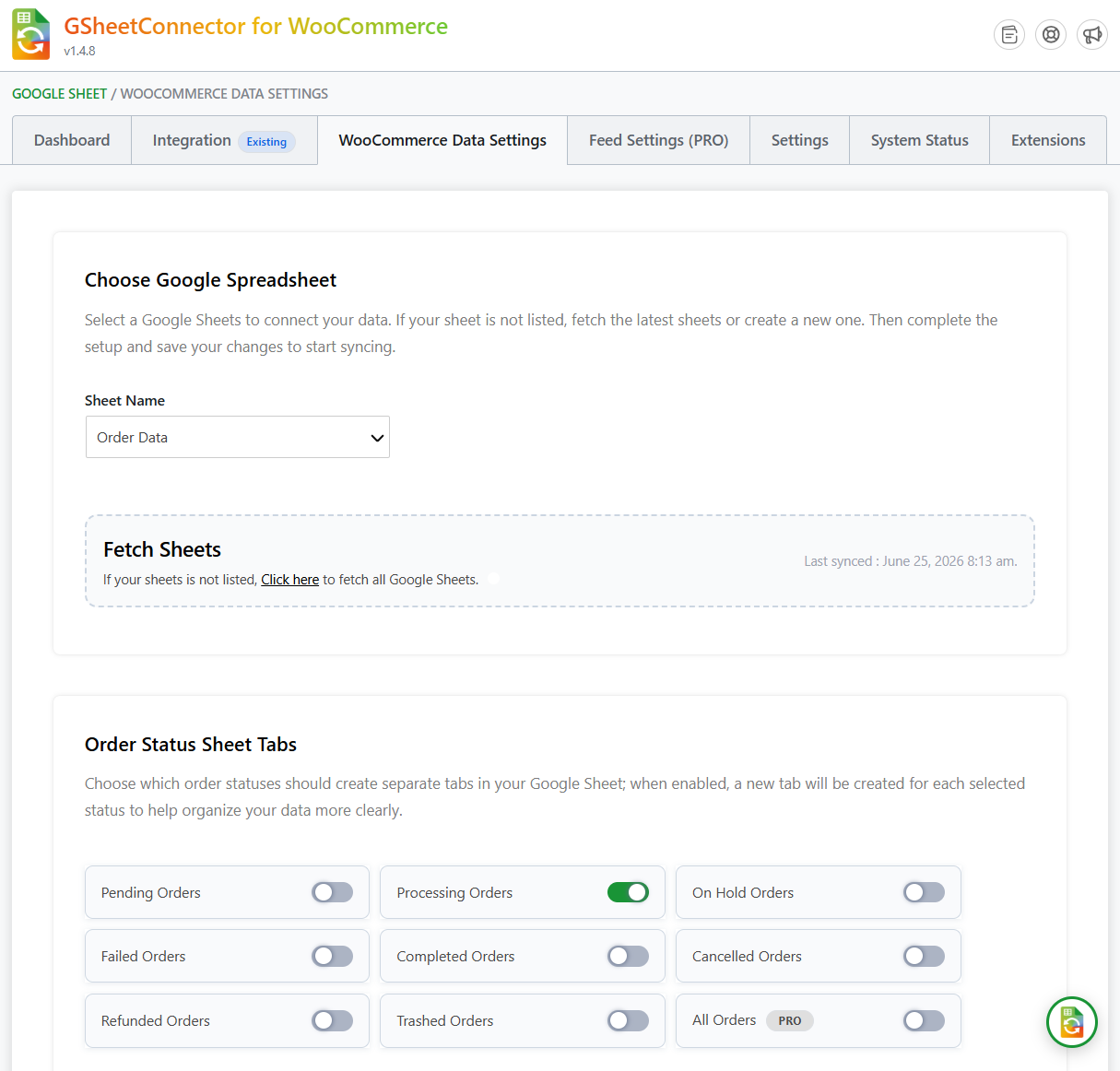Click the GOOGLE SHEET breadcrumb link
Viewport: 1120px width, 1071px height.
click(59, 94)
